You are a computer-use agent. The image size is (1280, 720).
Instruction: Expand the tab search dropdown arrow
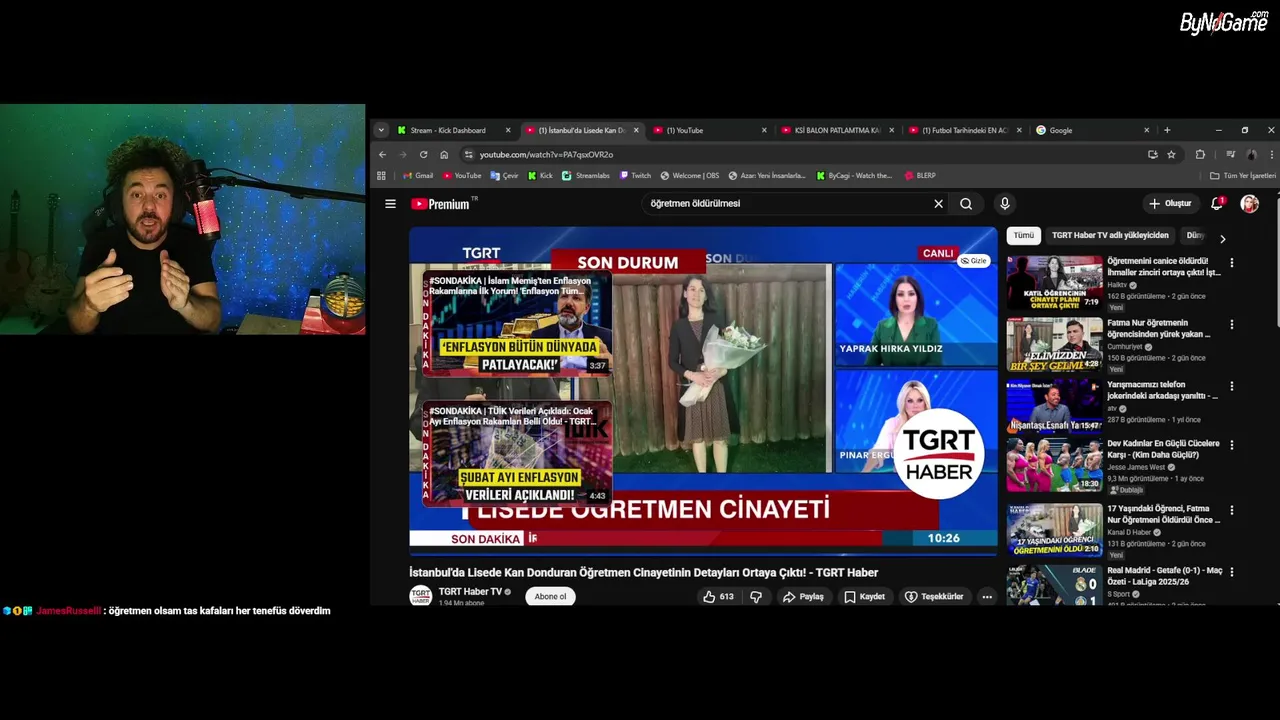(x=381, y=130)
